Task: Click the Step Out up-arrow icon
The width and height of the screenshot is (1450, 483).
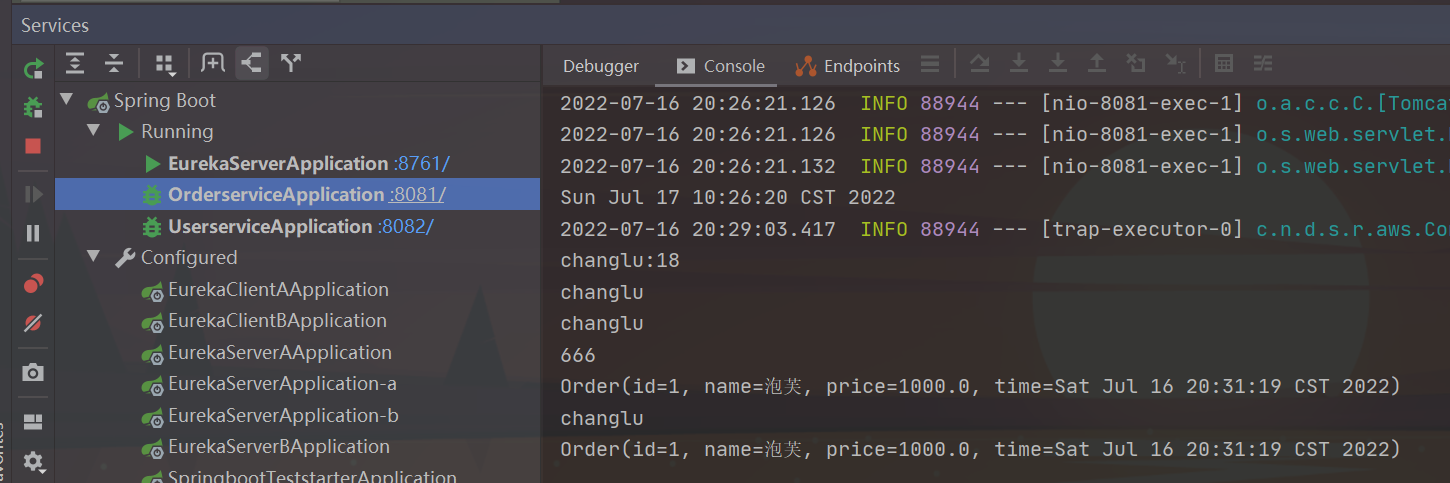Action: 1097,64
